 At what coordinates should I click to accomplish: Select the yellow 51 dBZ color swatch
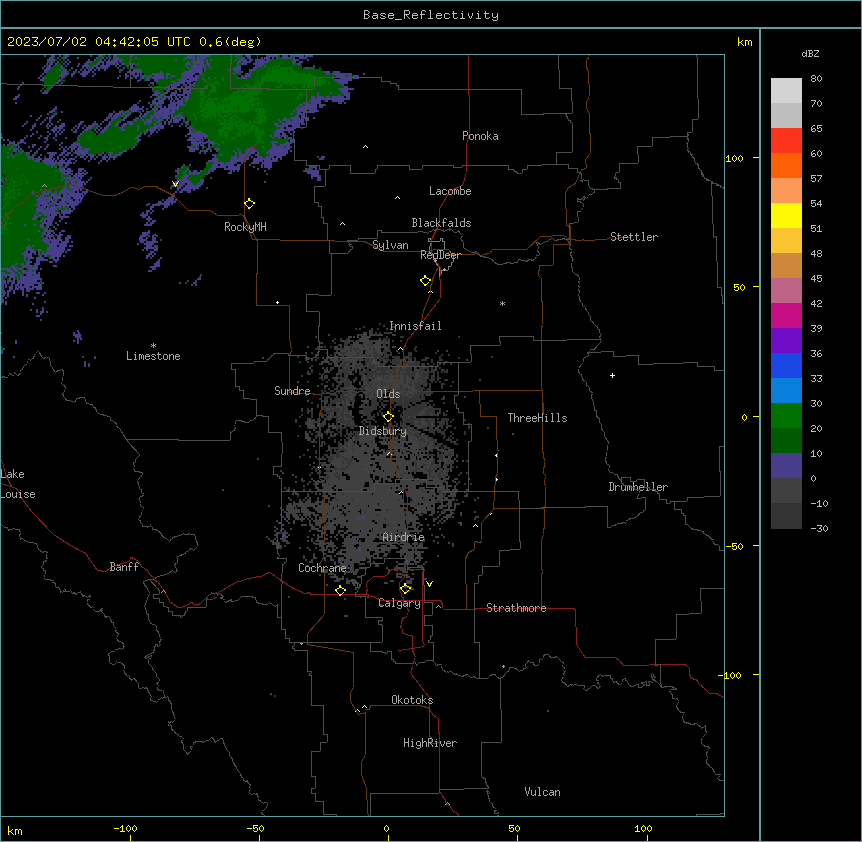[786, 215]
